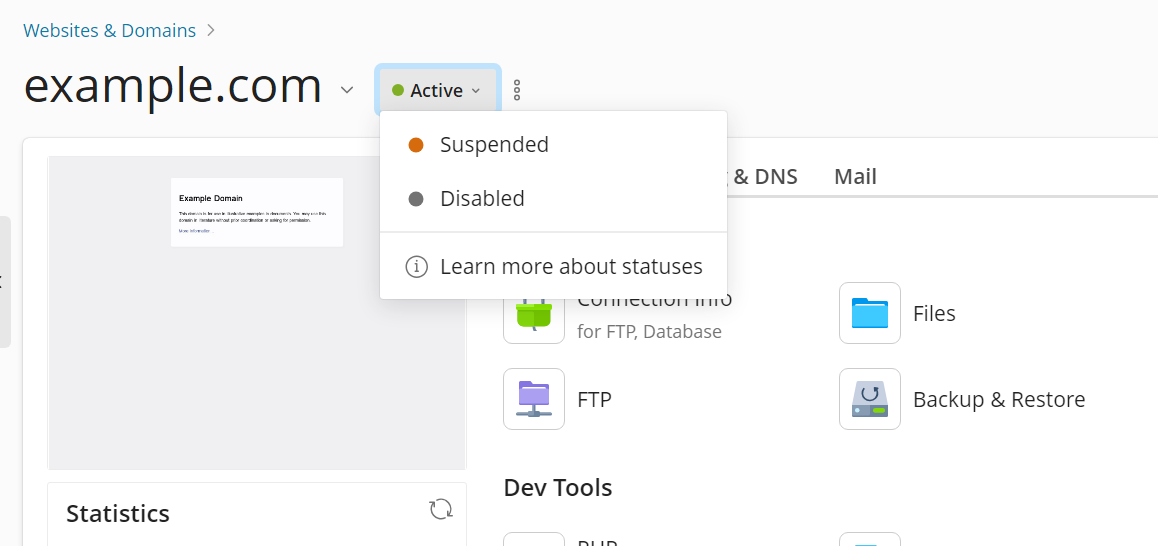This screenshot has width=1158, height=546.
Task: Click the info icon beside statuses
Action: [x=416, y=267]
